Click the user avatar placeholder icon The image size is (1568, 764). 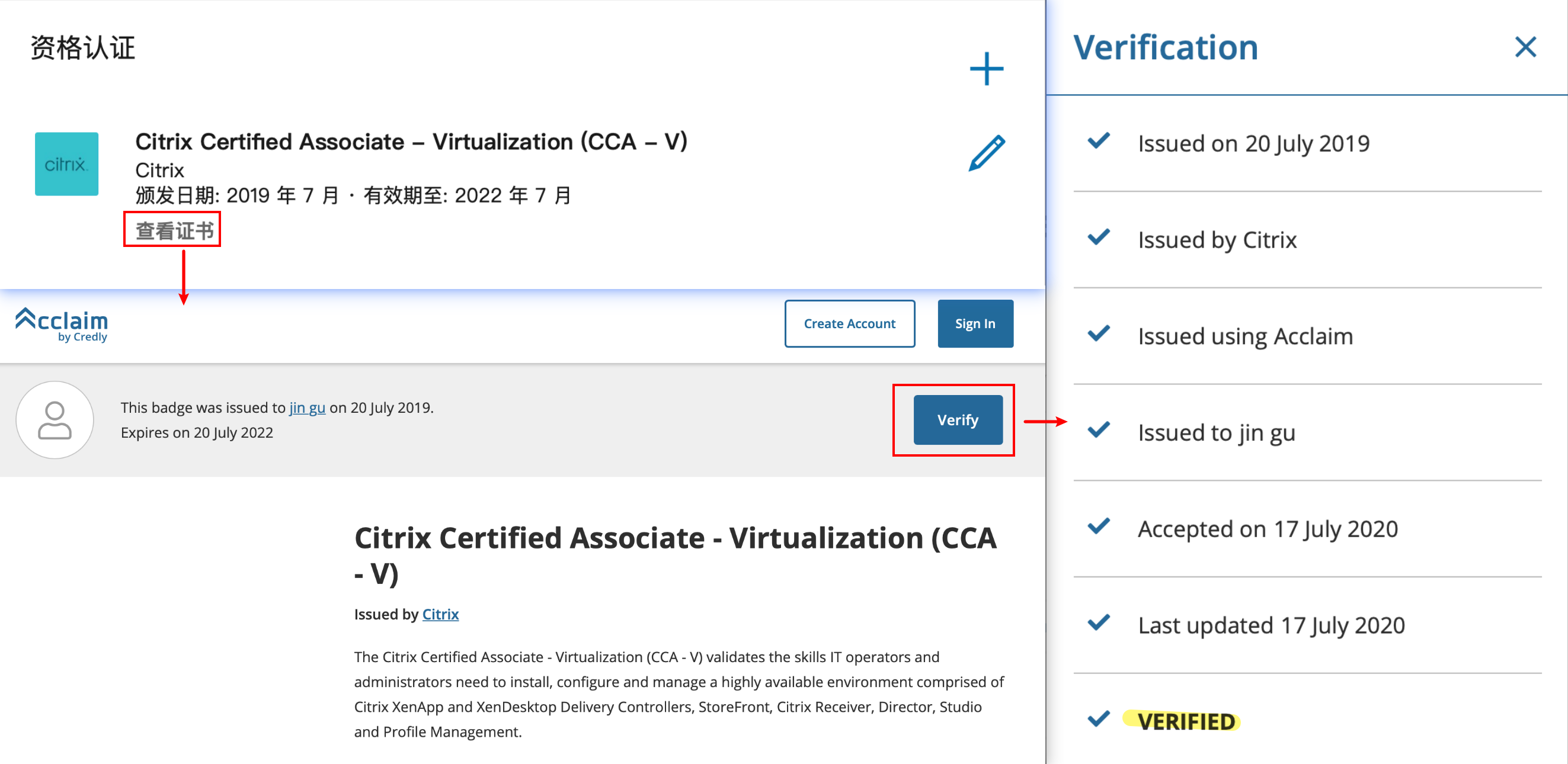click(x=55, y=420)
